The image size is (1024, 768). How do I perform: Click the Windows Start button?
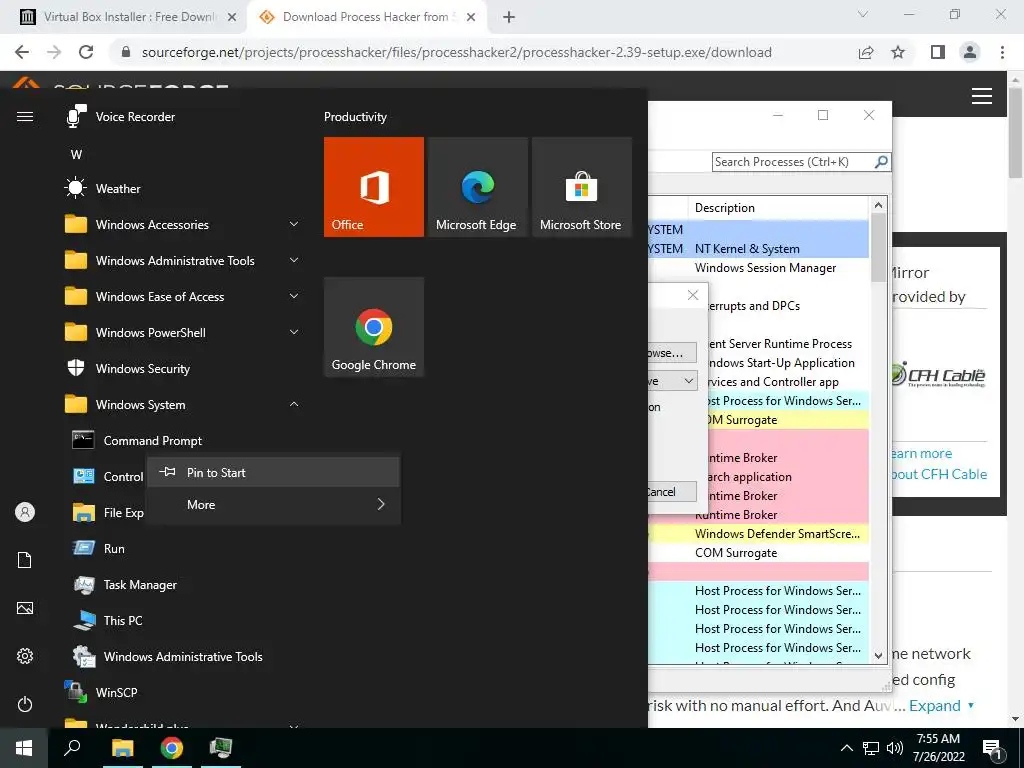coord(24,748)
